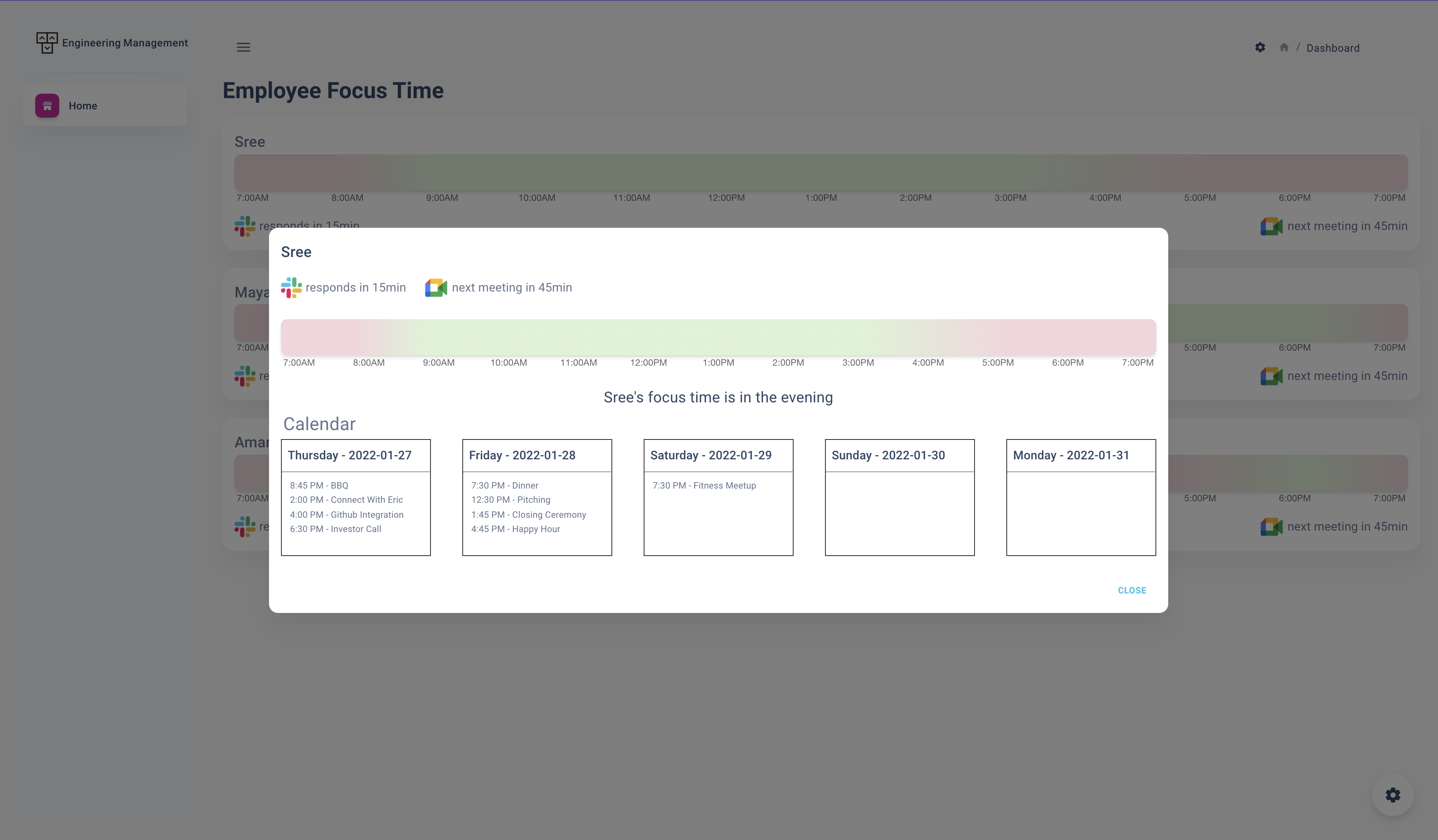
Task: Click Google Meet icon in Maya's card
Action: (1271, 376)
